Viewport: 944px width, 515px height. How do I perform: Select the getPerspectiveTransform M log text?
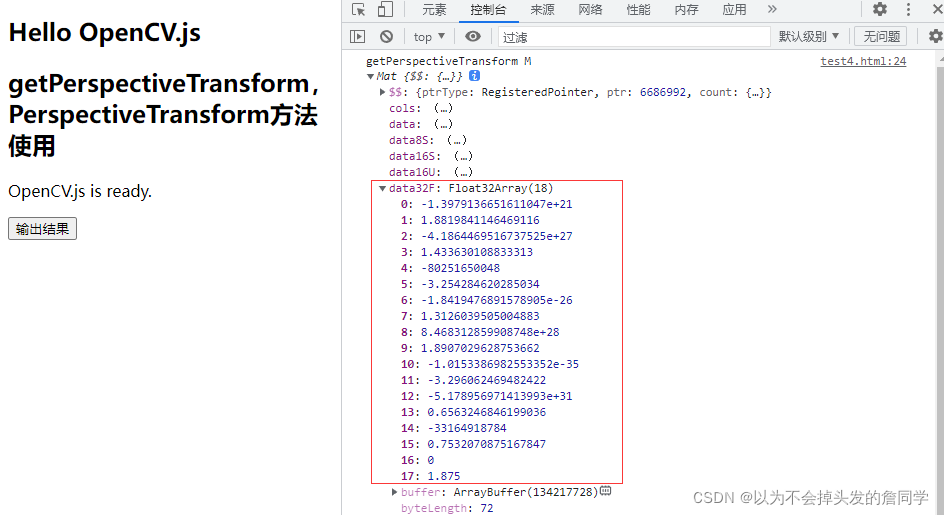point(449,61)
